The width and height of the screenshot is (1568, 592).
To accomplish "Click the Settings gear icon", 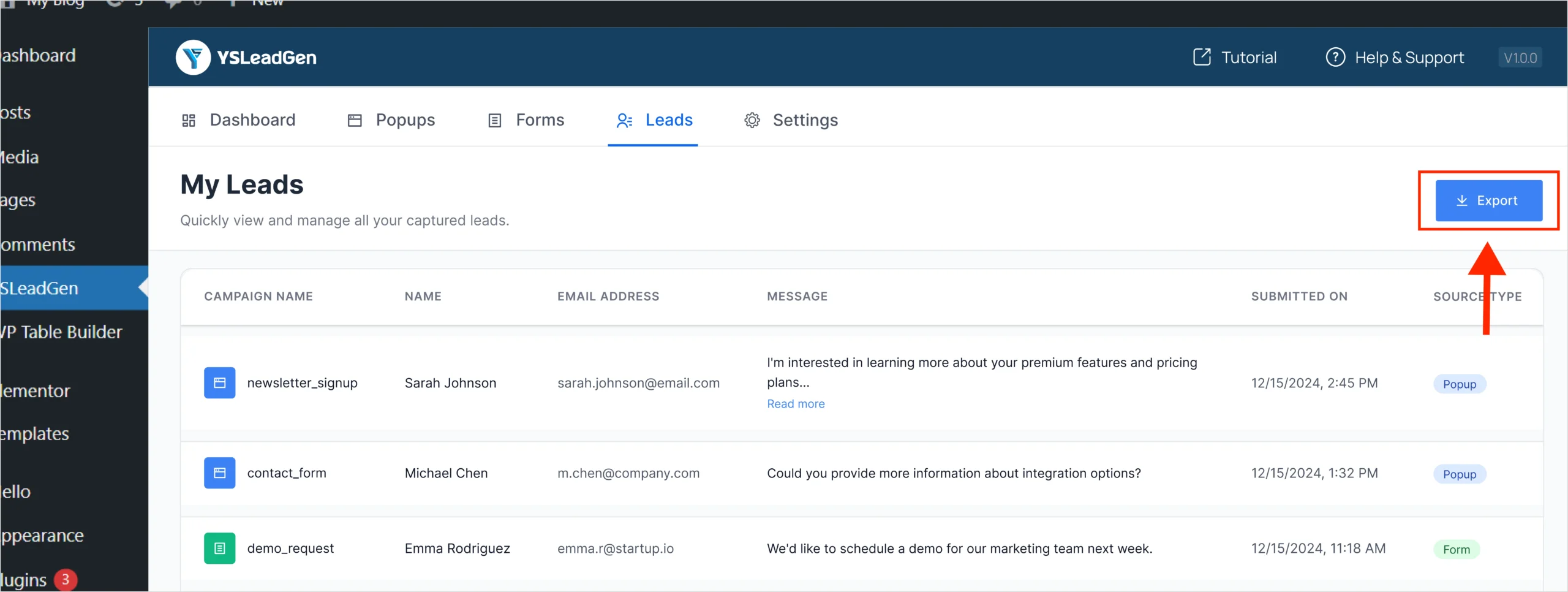I will 752,120.
